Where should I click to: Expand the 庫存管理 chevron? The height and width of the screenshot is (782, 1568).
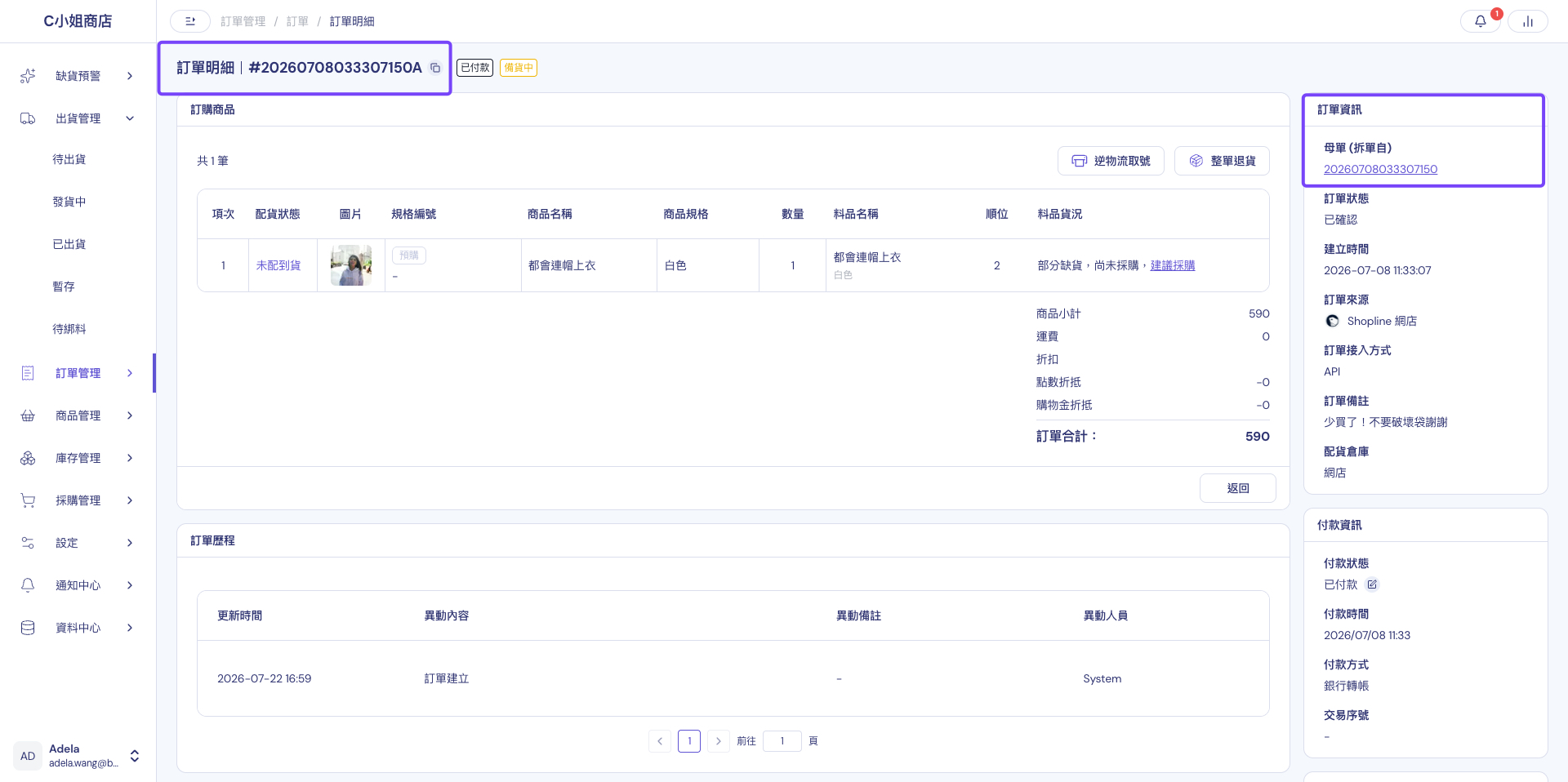pyautogui.click(x=130, y=458)
